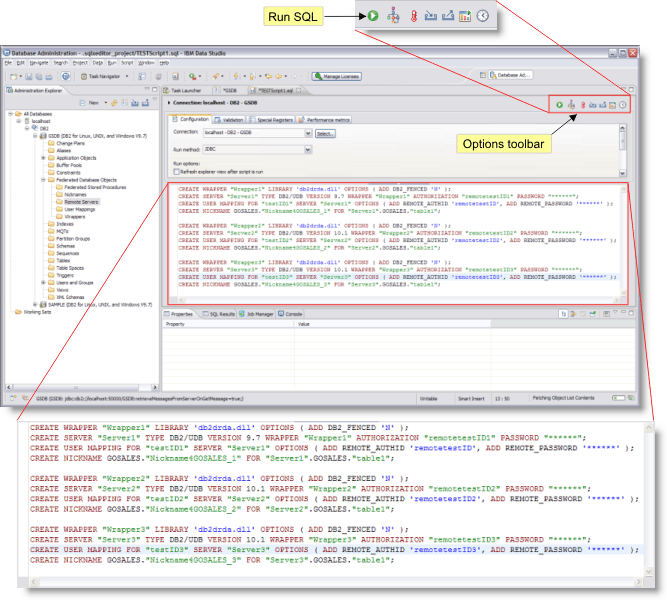667x600 pixels.
Task: Collapse the All Databases tree node
Action: pos(11,114)
